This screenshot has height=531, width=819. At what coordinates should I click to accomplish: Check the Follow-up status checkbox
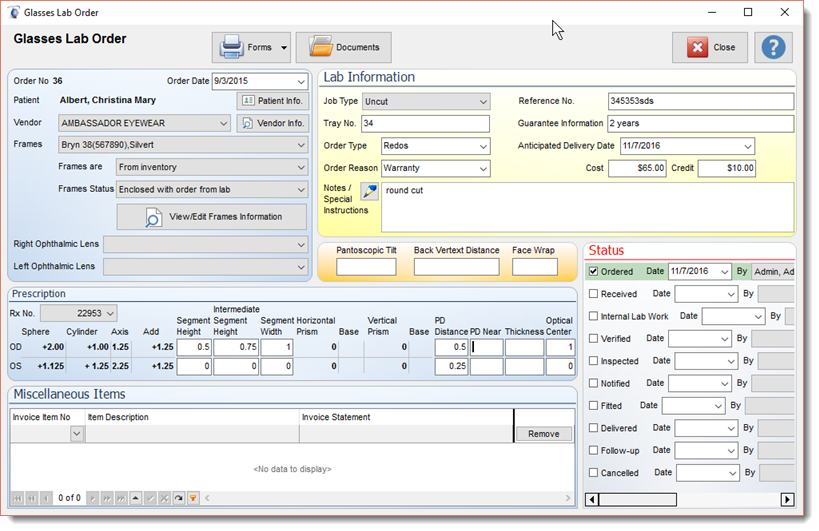(x=593, y=450)
